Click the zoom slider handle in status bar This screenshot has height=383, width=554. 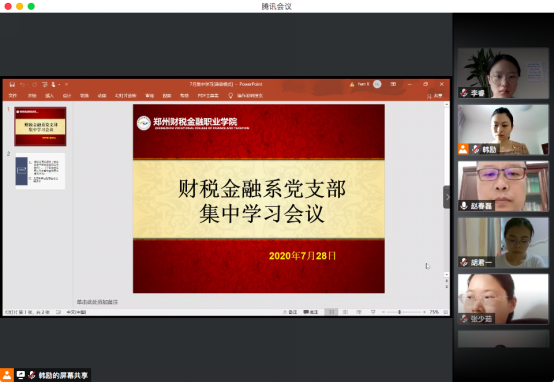[x=400, y=312]
